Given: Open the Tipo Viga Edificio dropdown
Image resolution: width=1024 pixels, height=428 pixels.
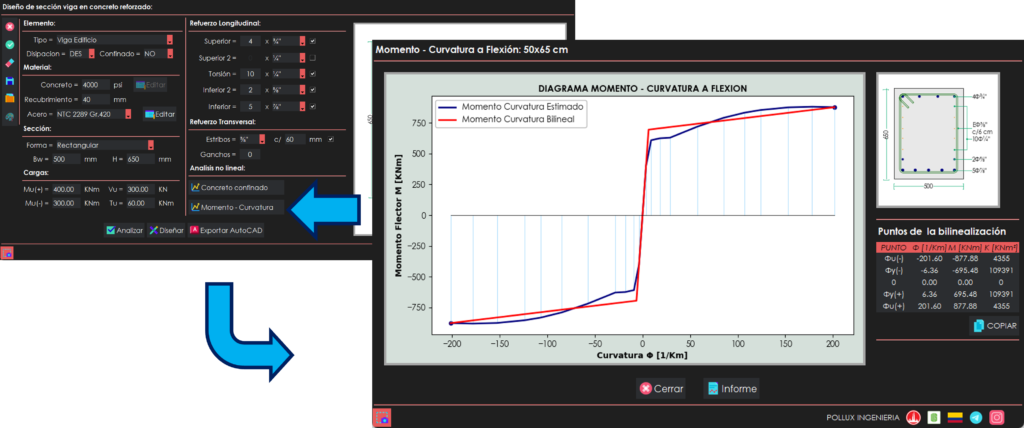Looking at the screenshot, I should pyautogui.click(x=170, y=40).
